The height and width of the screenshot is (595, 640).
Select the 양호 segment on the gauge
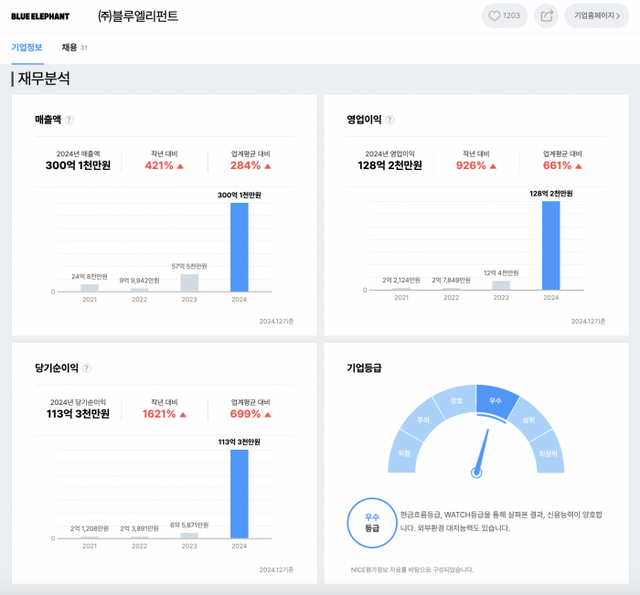pyautogui.click(x=457, y=400)
